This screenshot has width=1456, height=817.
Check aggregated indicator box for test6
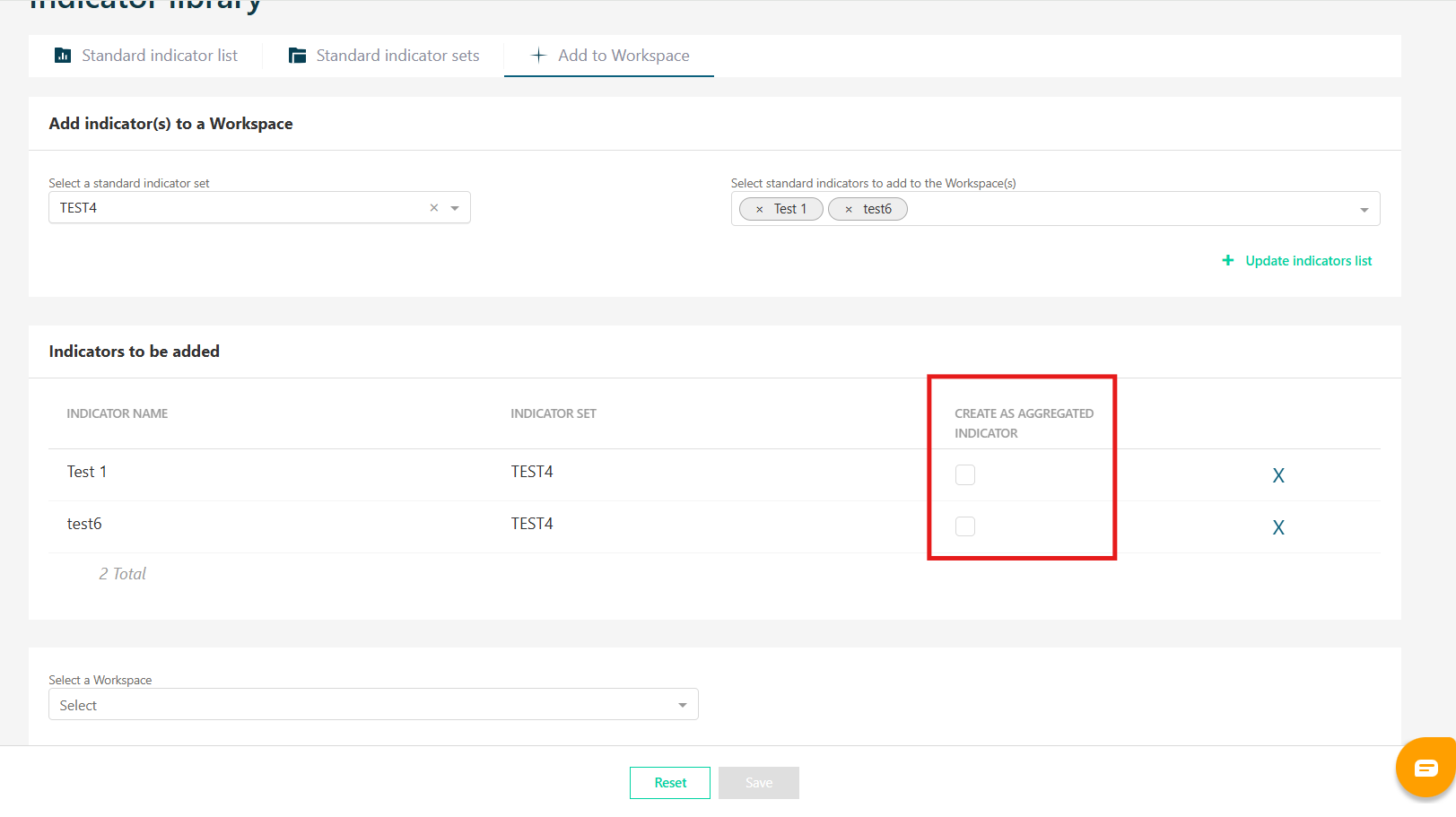[x=965, y=526]
